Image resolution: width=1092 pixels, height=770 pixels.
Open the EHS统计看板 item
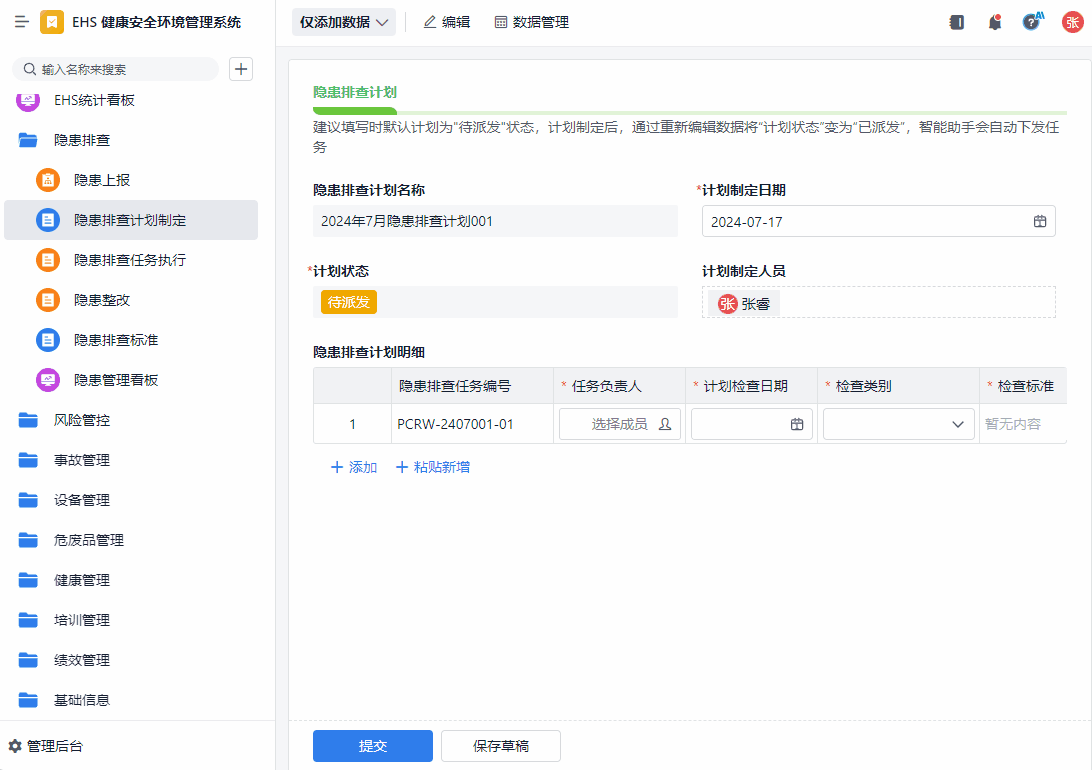(x=131, y=100)
